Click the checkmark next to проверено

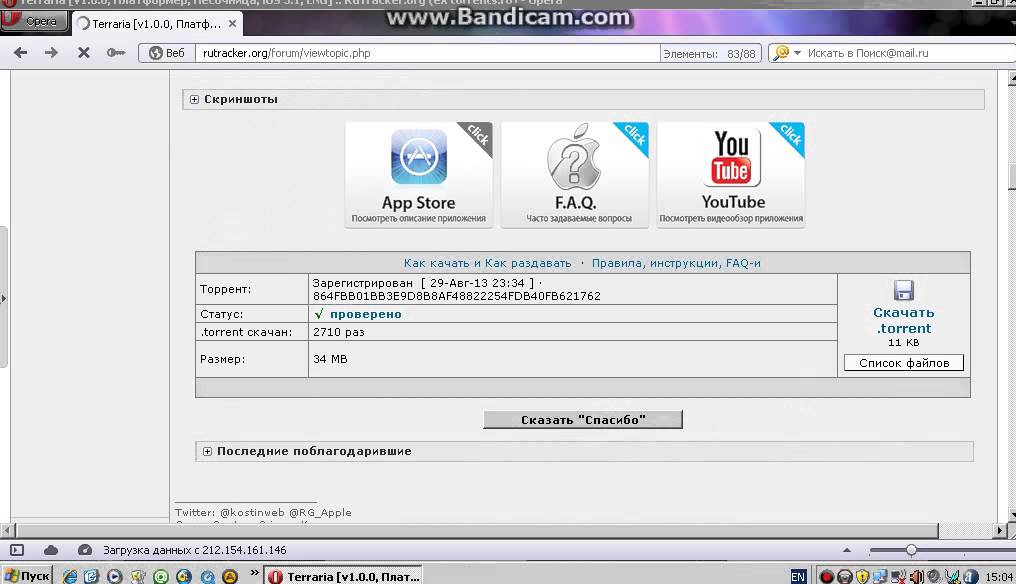[x=319, y=314]
